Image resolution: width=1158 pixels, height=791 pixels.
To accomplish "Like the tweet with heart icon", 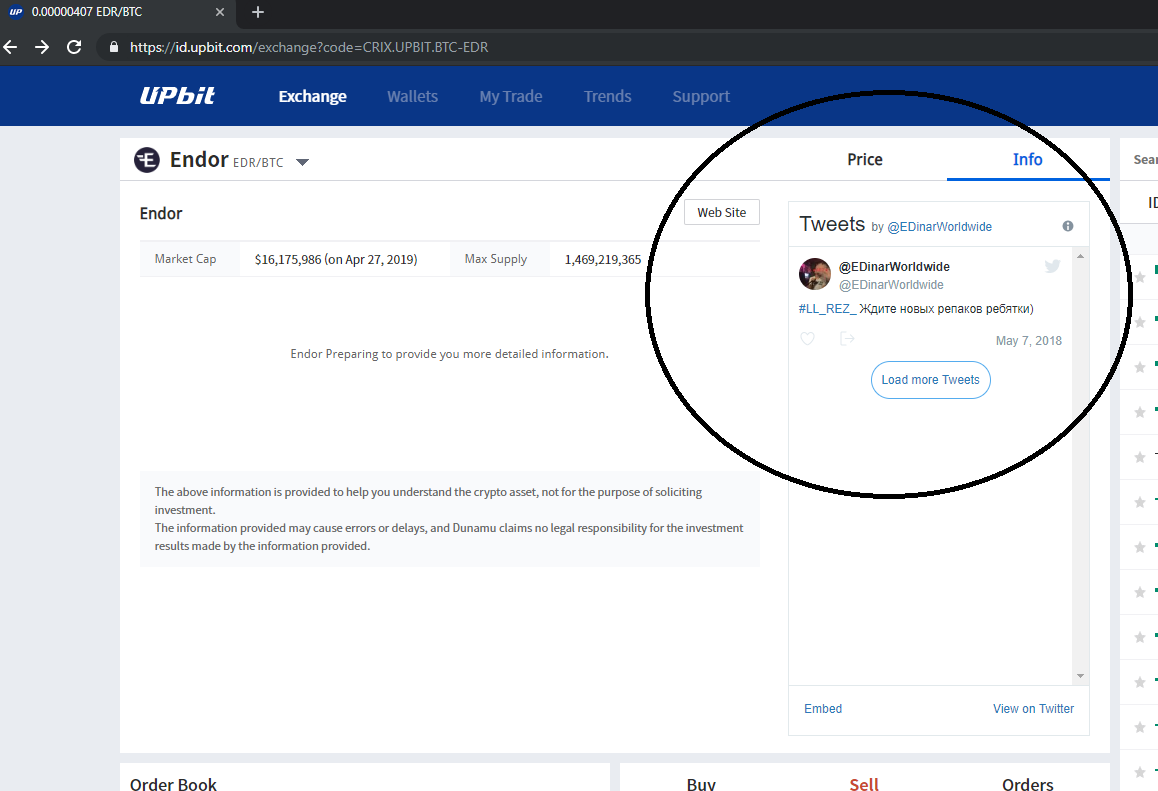I will (x=807, y=339).
